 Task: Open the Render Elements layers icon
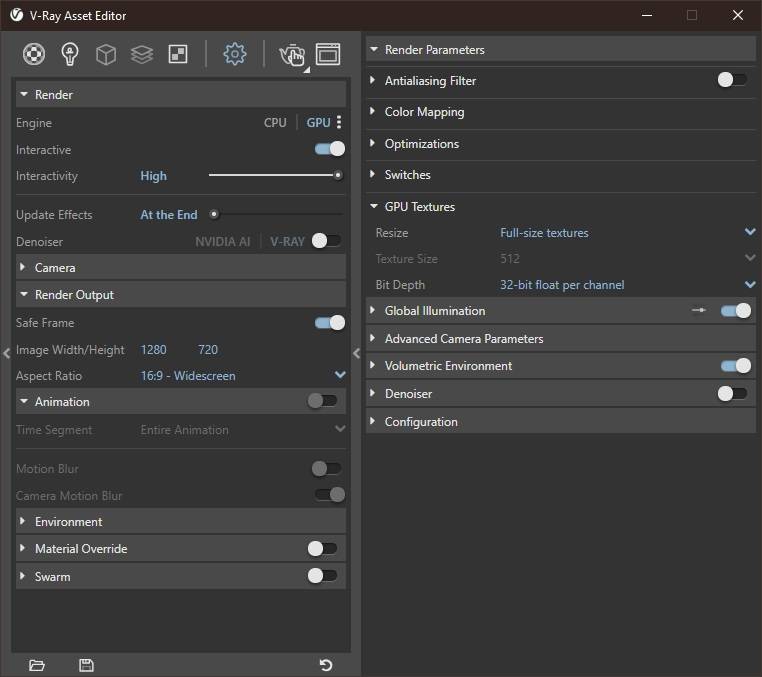coord(142,54)
